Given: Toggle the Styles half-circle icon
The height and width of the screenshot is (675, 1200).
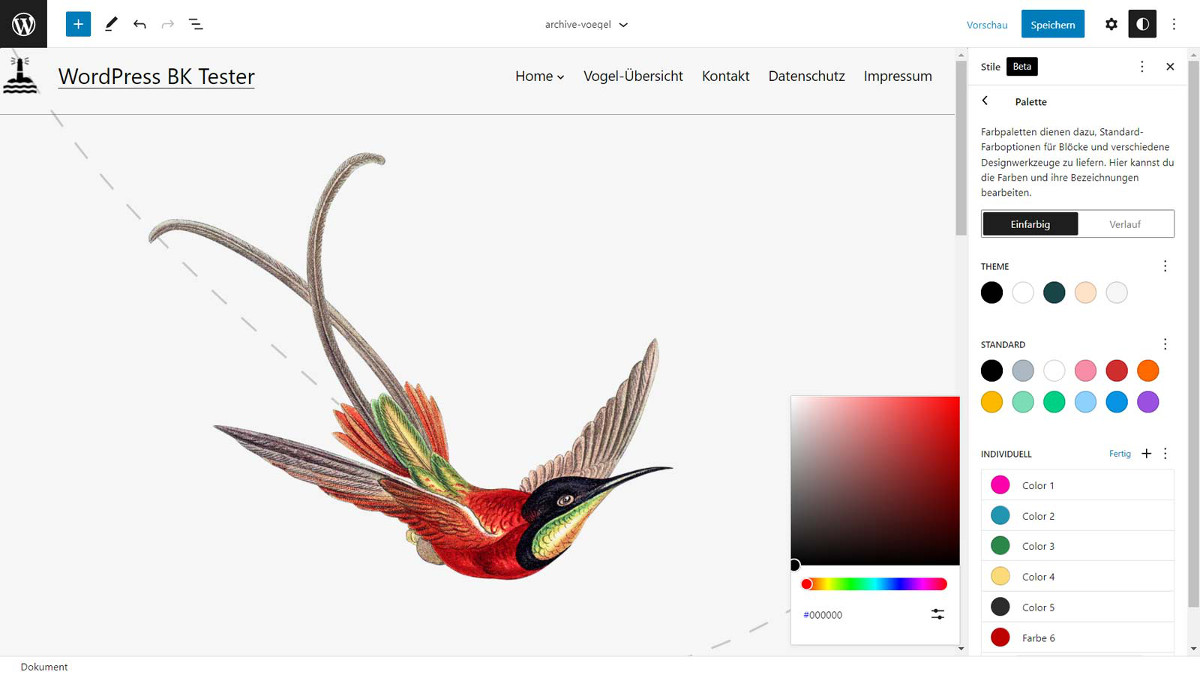Looking at the screenshot, I should [x=1143, y=24].
